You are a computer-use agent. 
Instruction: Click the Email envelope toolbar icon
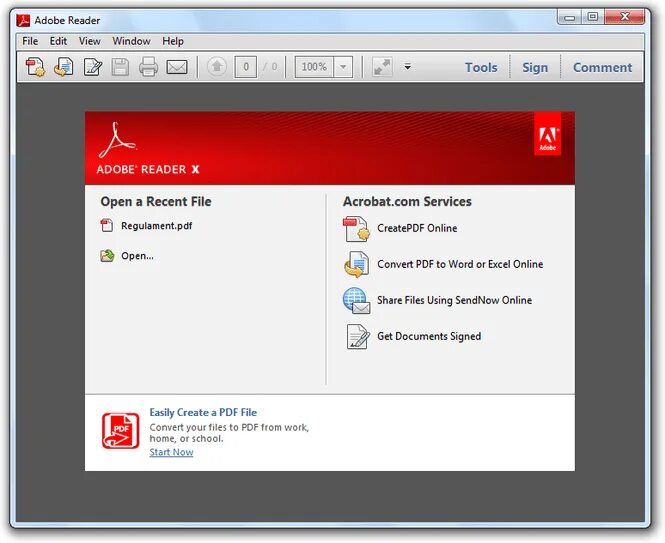pyautogui.click(x=177, y=67)
